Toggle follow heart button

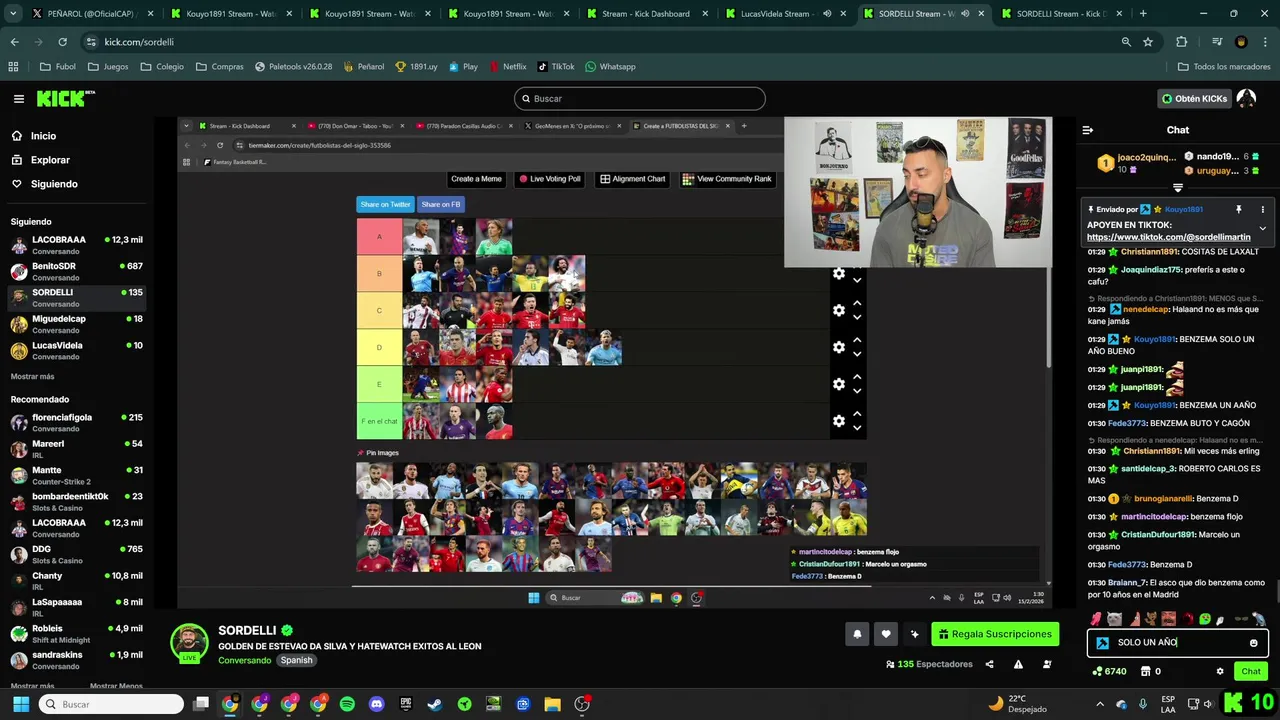coord(885,634)
